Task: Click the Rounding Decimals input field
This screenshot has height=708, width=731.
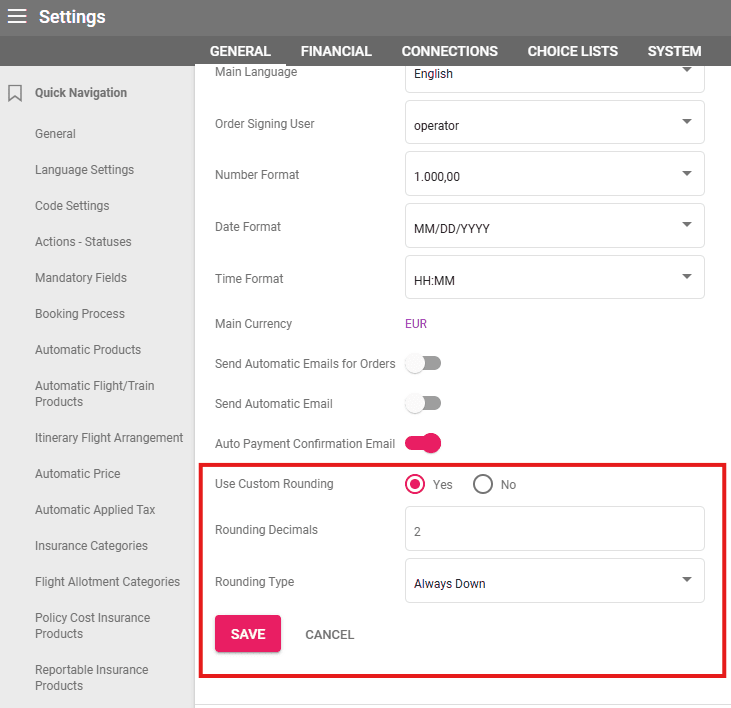Action: pos(555,529)
